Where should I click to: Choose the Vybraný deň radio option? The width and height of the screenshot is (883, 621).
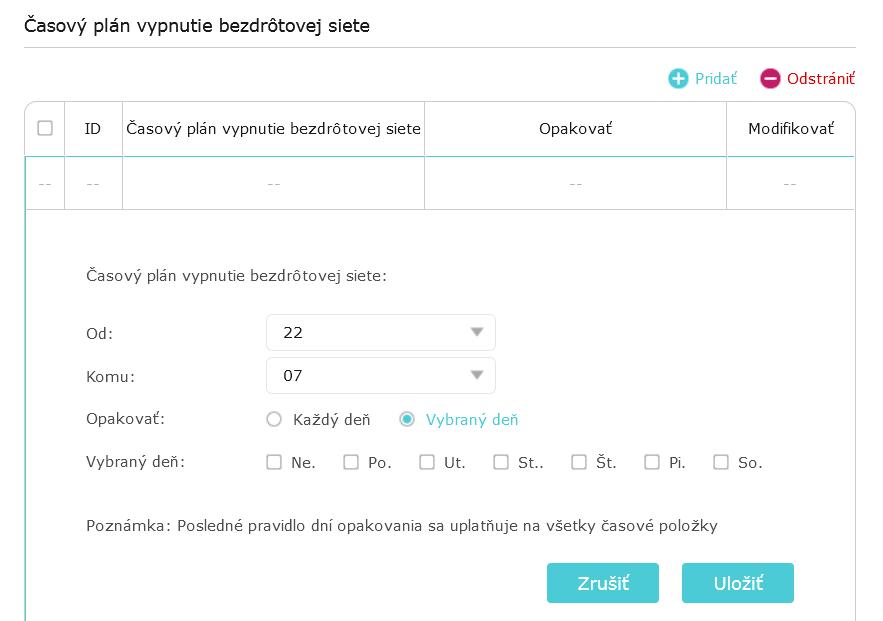click(x=407, y=420)
